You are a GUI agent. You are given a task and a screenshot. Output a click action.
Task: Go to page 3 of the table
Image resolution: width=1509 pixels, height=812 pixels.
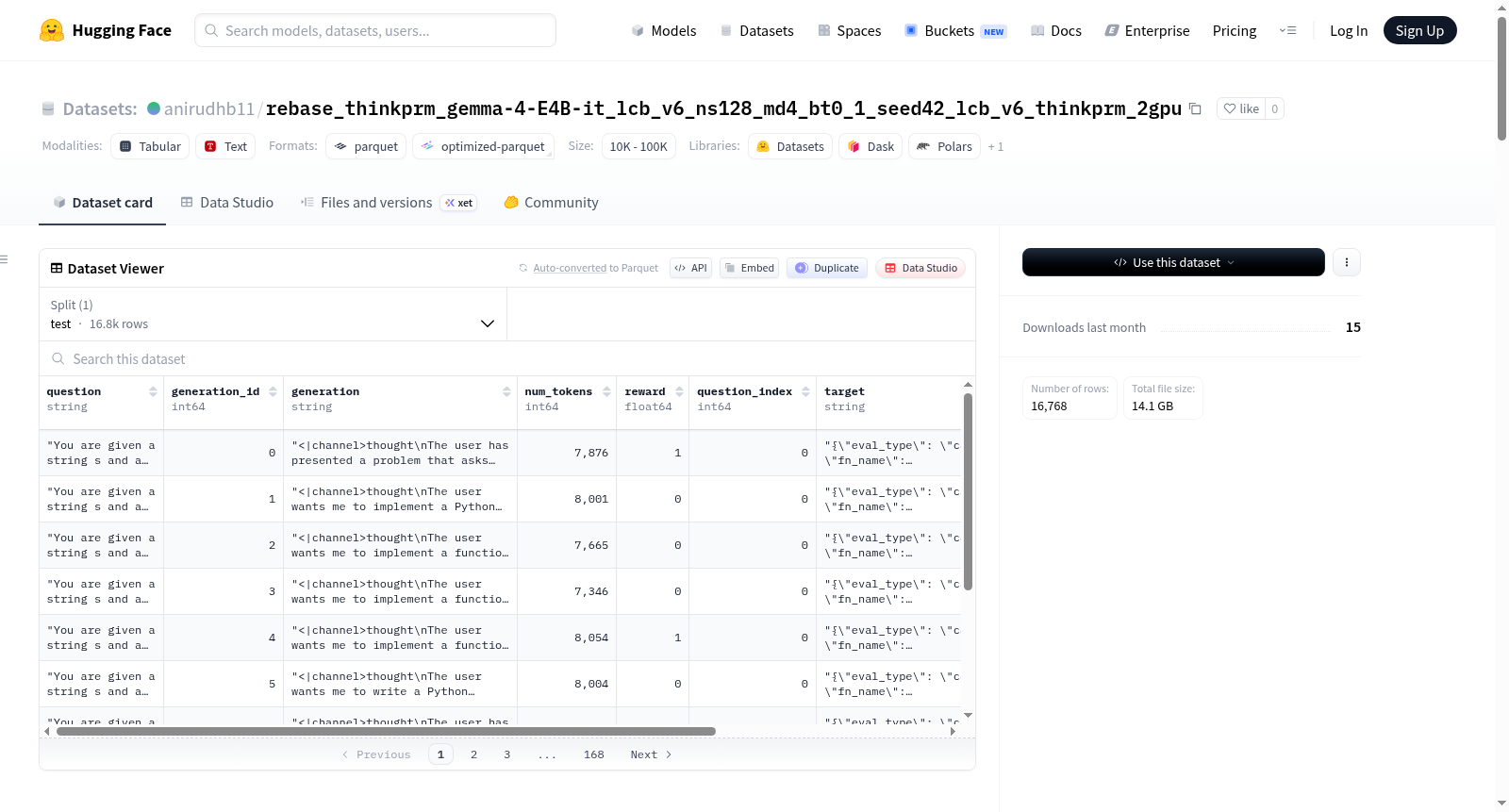tap(506, 754)
